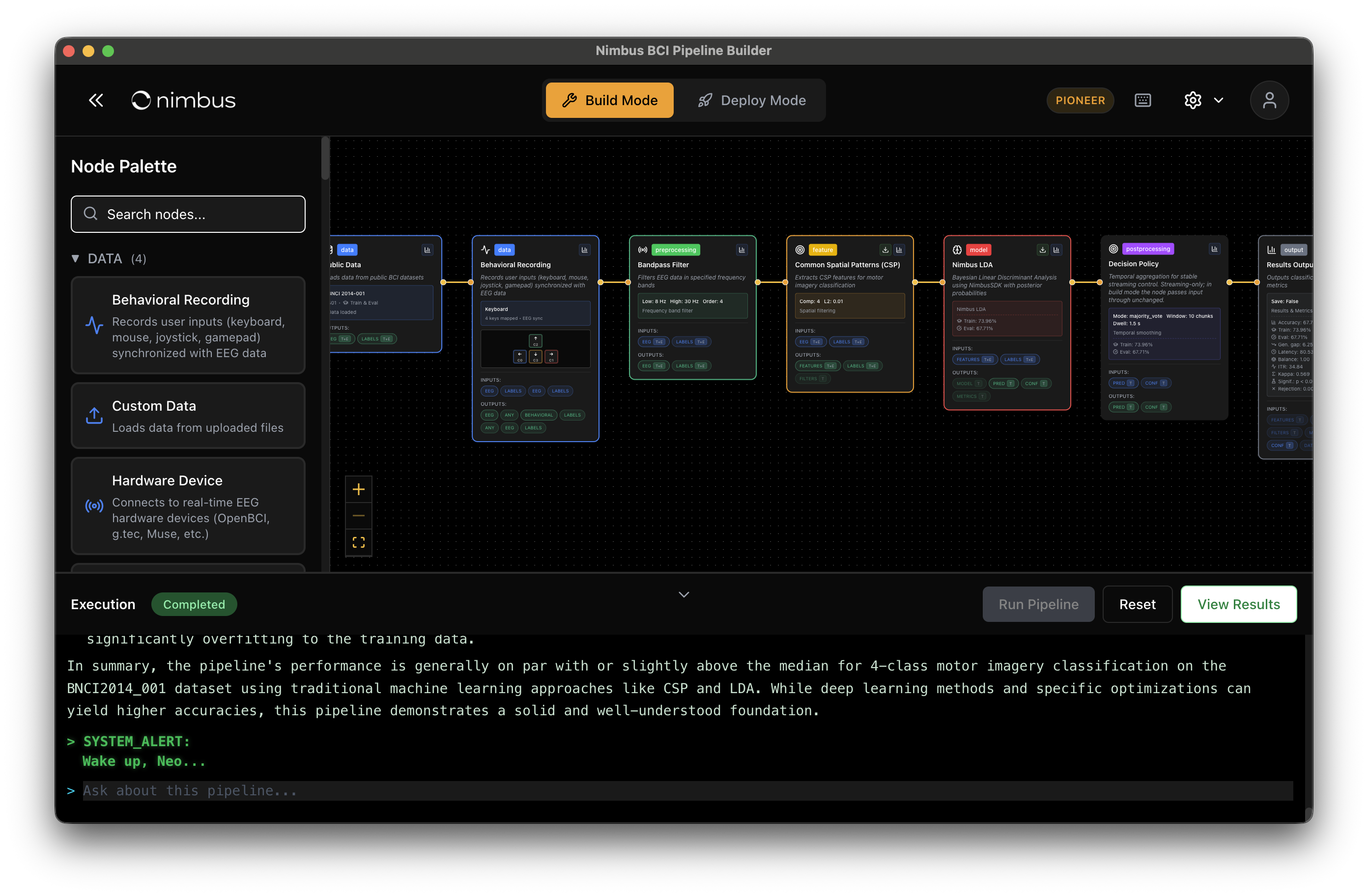The height and width of the screenshot is (896, 1368).
Task: Click the nimbus logo
Action: tap(183, 100)
